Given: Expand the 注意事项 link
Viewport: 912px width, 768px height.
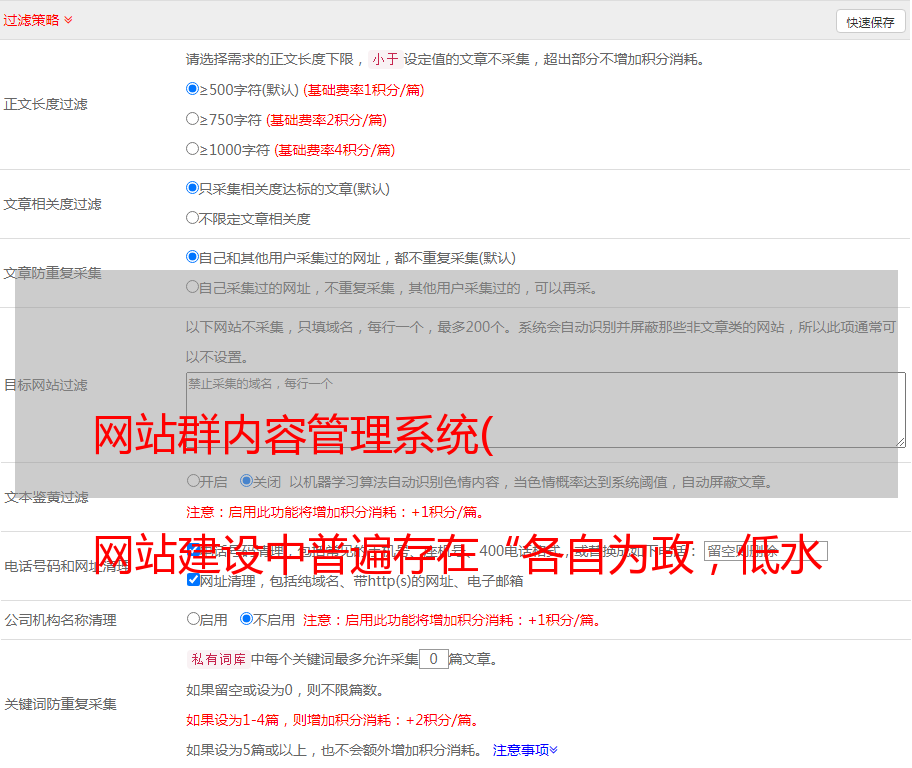Looking at the screenshot, I should point(525,750).
